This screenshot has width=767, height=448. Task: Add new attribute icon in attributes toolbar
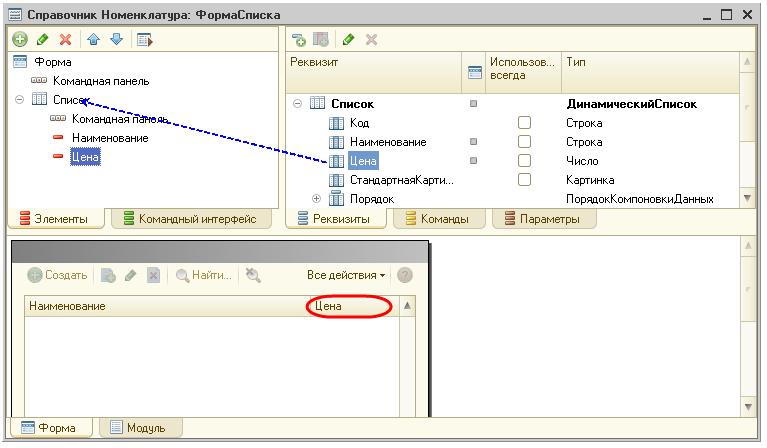pos(298,40)
